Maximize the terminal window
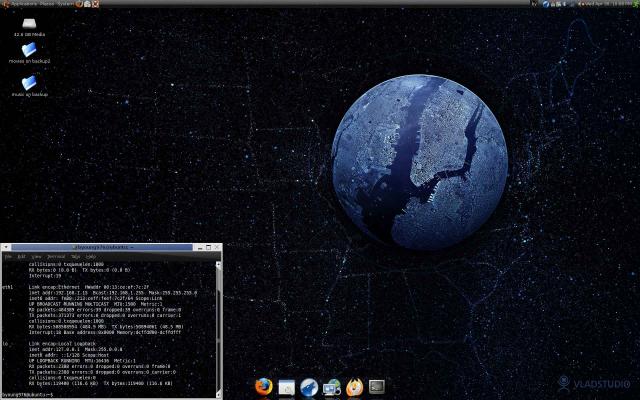 point(208,247)
